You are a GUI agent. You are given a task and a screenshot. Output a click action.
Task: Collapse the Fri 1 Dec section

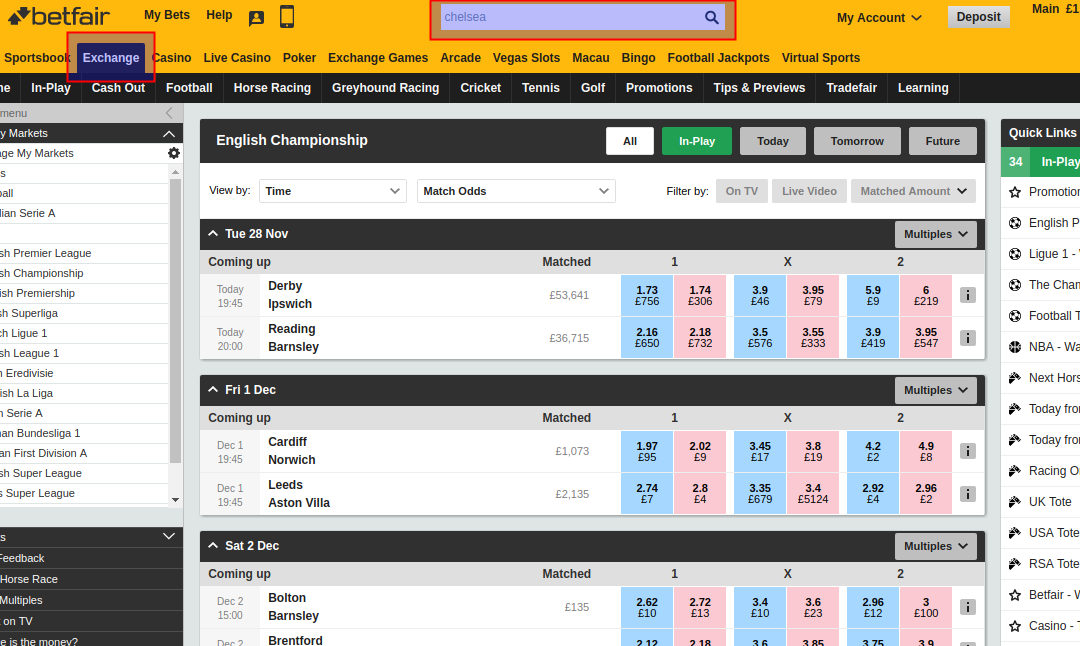[x=213, y=390]
